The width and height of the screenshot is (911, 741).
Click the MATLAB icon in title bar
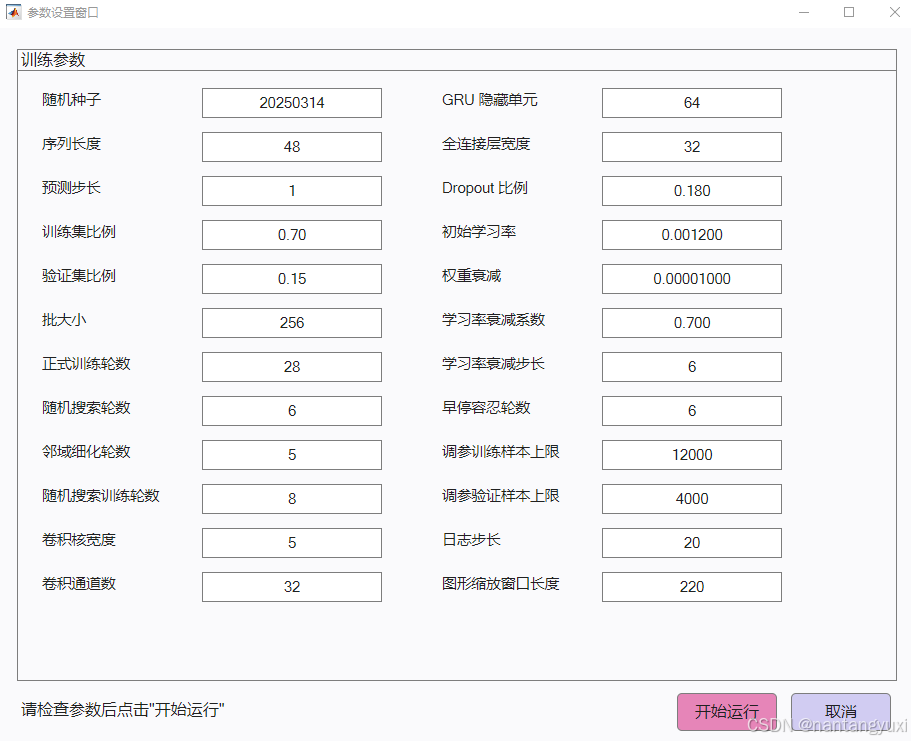13,12
